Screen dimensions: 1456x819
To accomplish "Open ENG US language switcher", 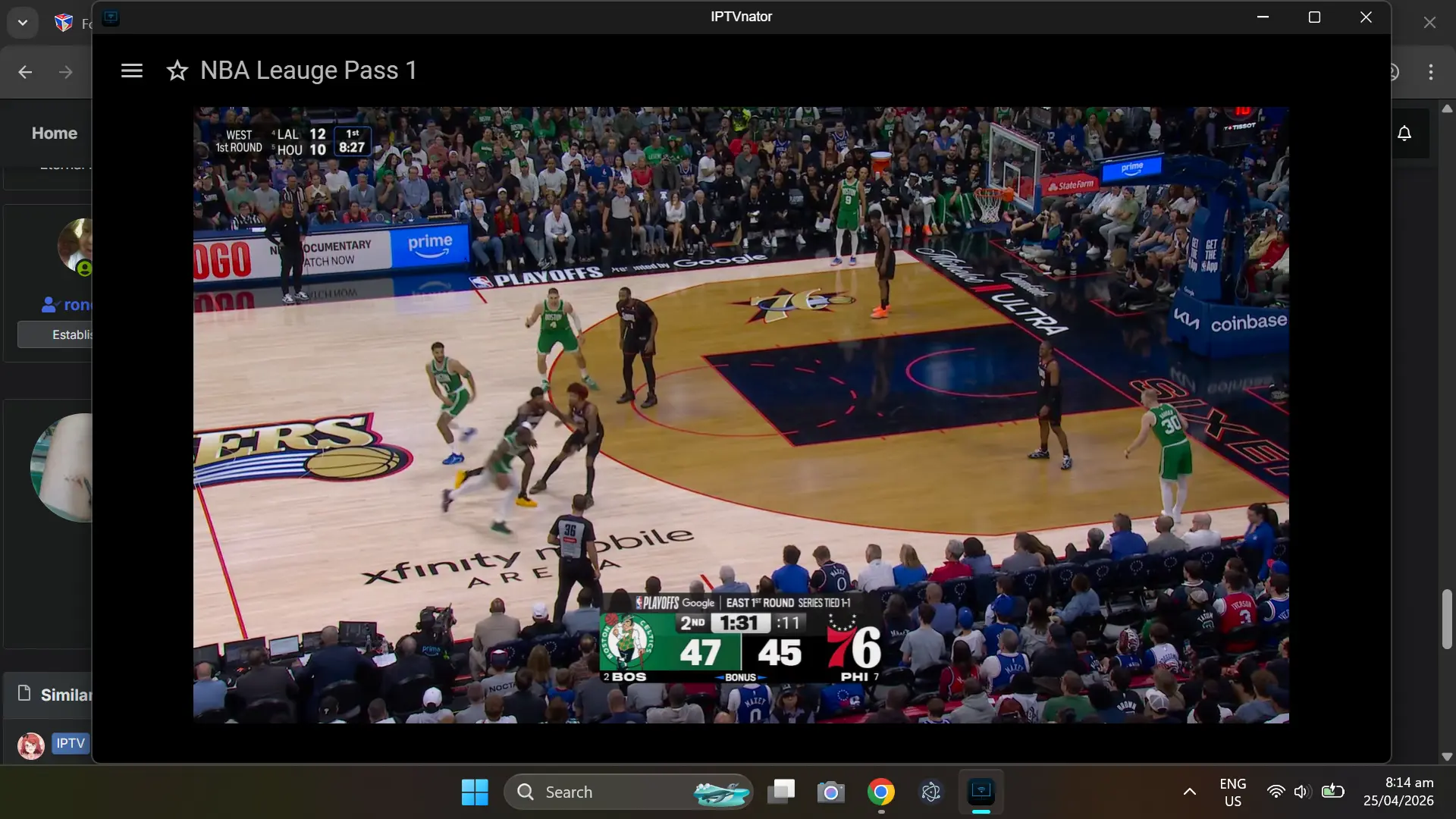I will 1233,792.
